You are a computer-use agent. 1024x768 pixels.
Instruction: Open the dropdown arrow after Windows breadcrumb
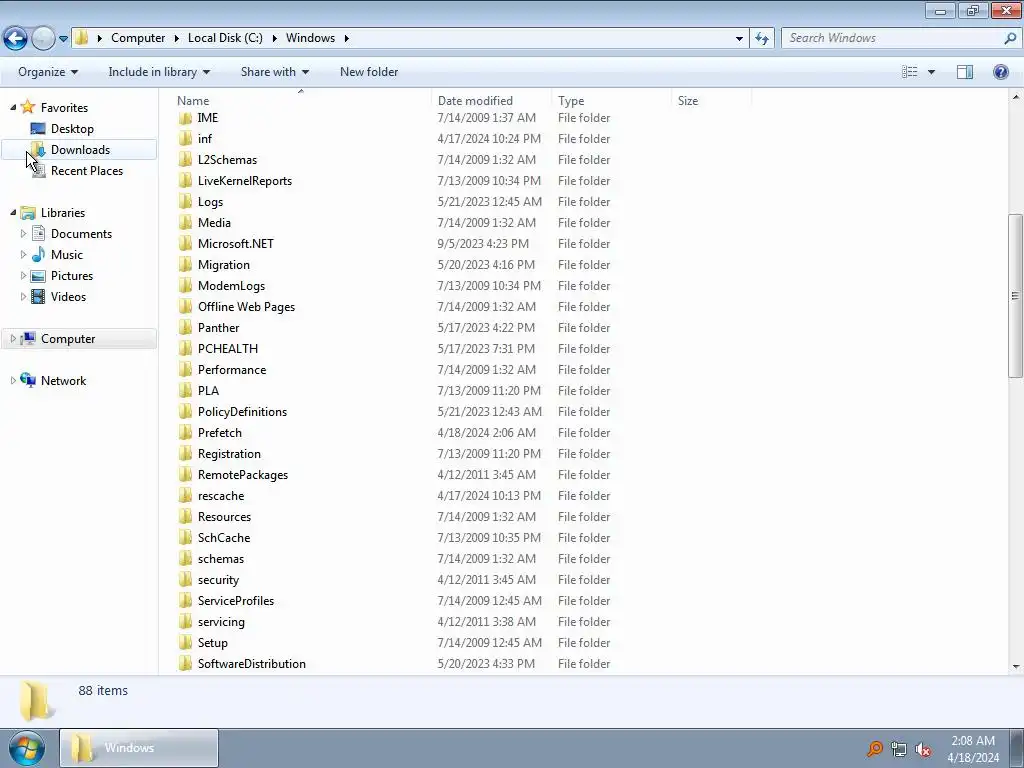(347, 38)
